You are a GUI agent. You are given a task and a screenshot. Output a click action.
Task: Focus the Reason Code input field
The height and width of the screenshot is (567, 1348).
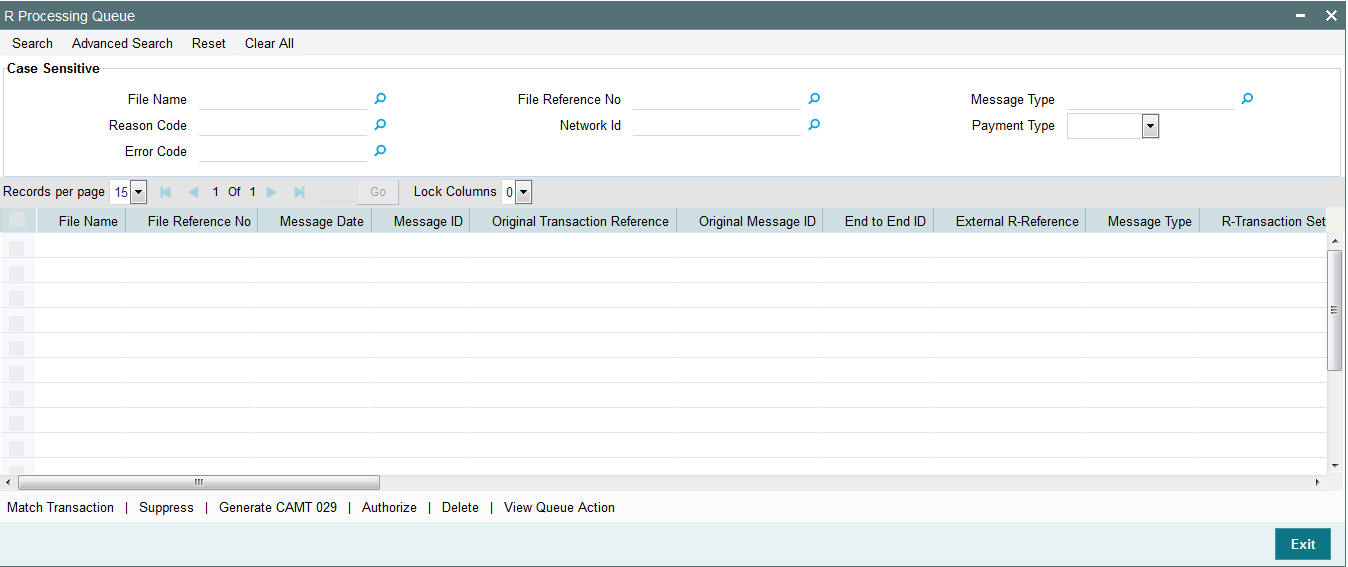[283, 125]
